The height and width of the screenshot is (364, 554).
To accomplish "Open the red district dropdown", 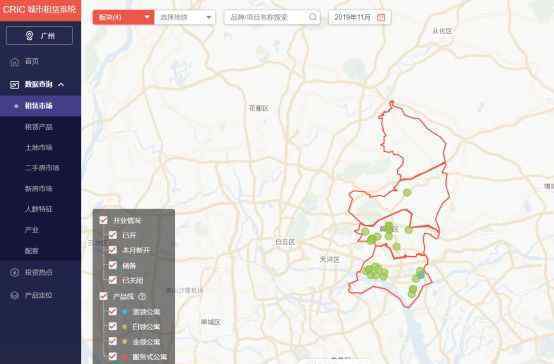I will (x=123, y=17).
